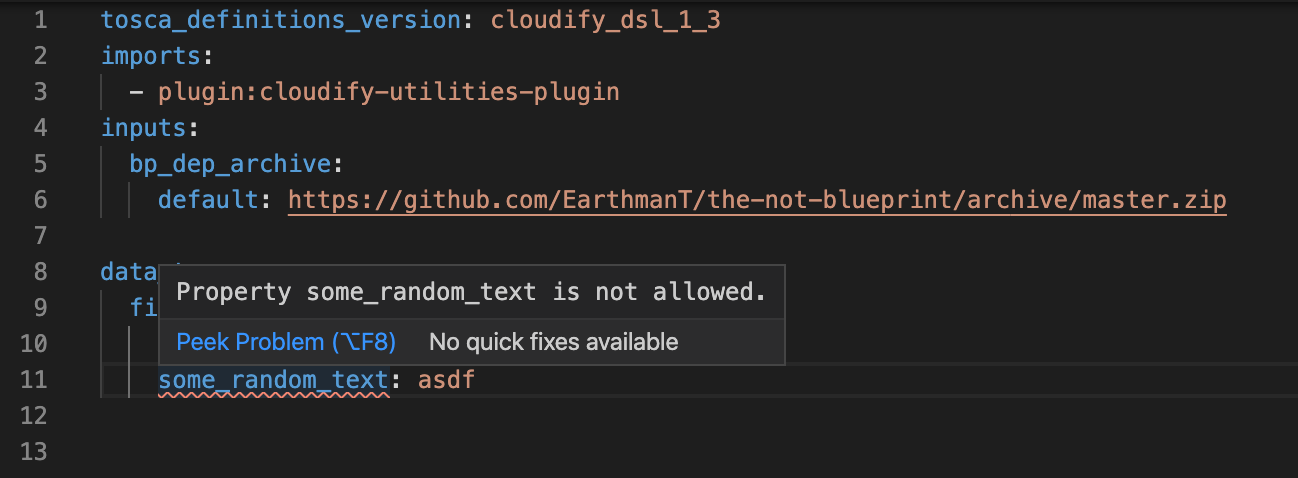Click the asdf value on line 11
Screen dimensions: 1298x478
(x=446, y=380)
